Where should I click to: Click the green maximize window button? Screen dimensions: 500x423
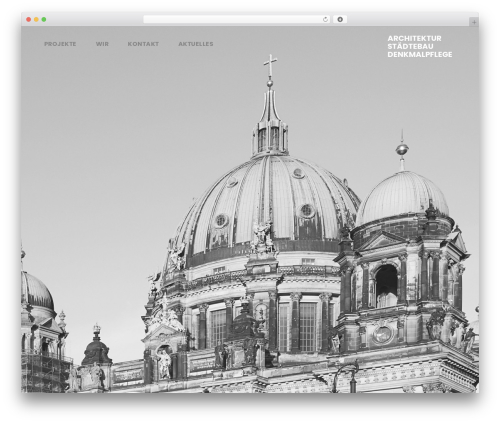[44, 20]
